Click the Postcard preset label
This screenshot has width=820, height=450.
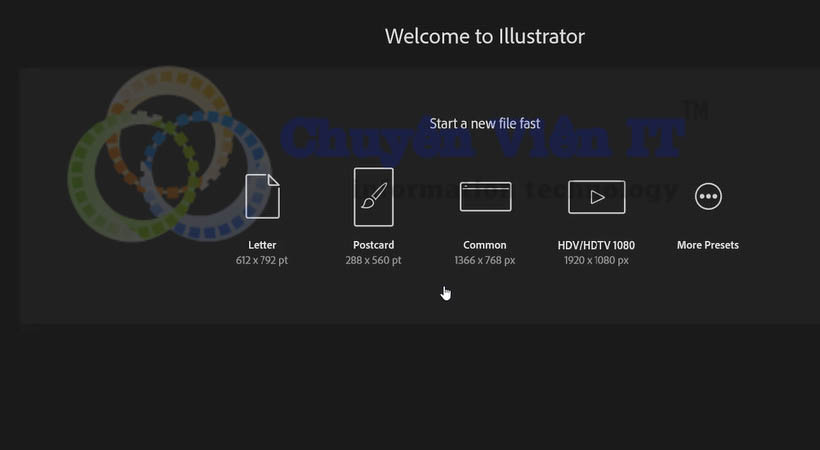click(x=373, y=245)
